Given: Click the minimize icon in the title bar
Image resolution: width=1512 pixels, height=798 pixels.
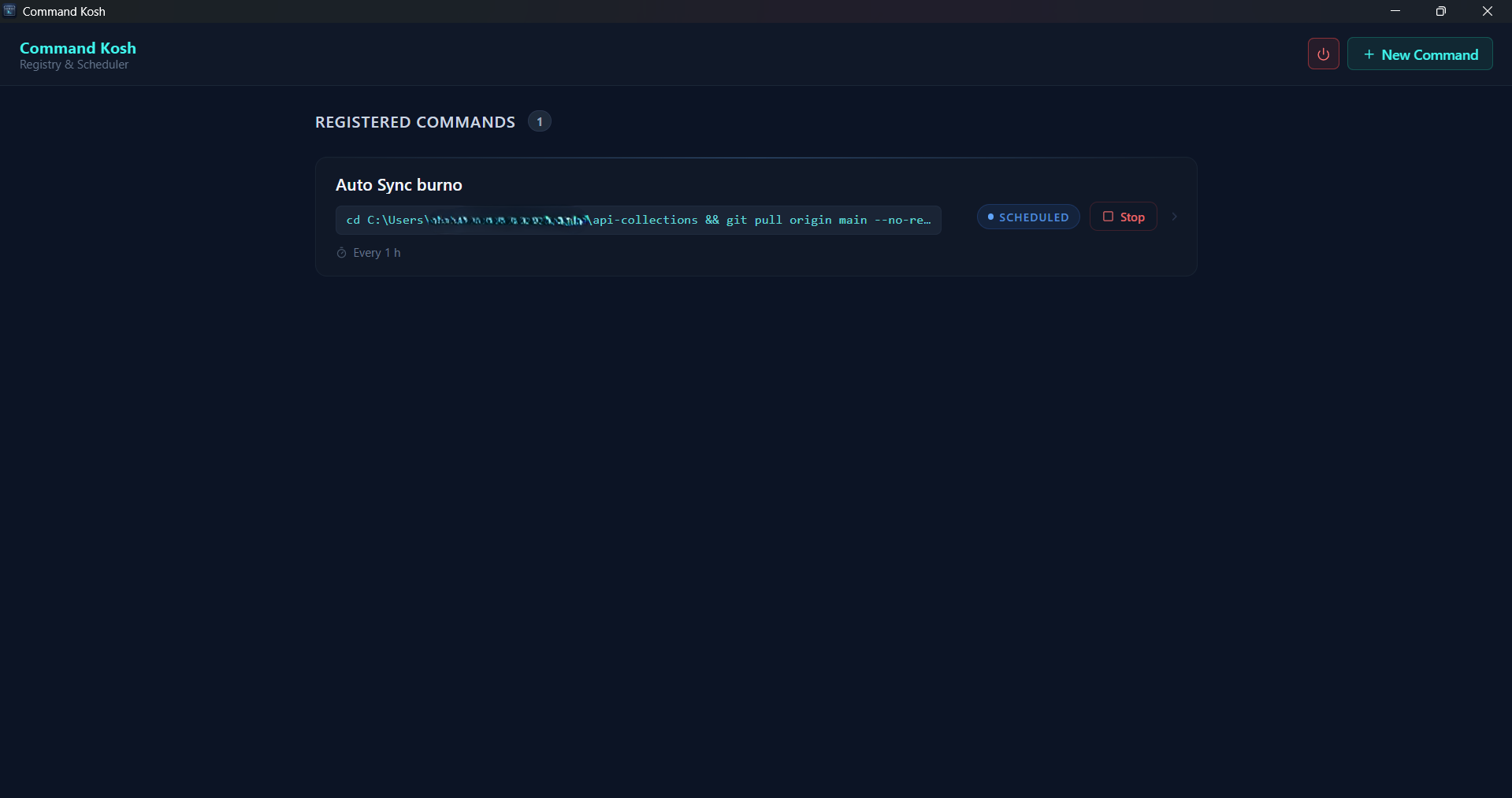Looking at the screenshot, I should click(x=1395, y=11).
